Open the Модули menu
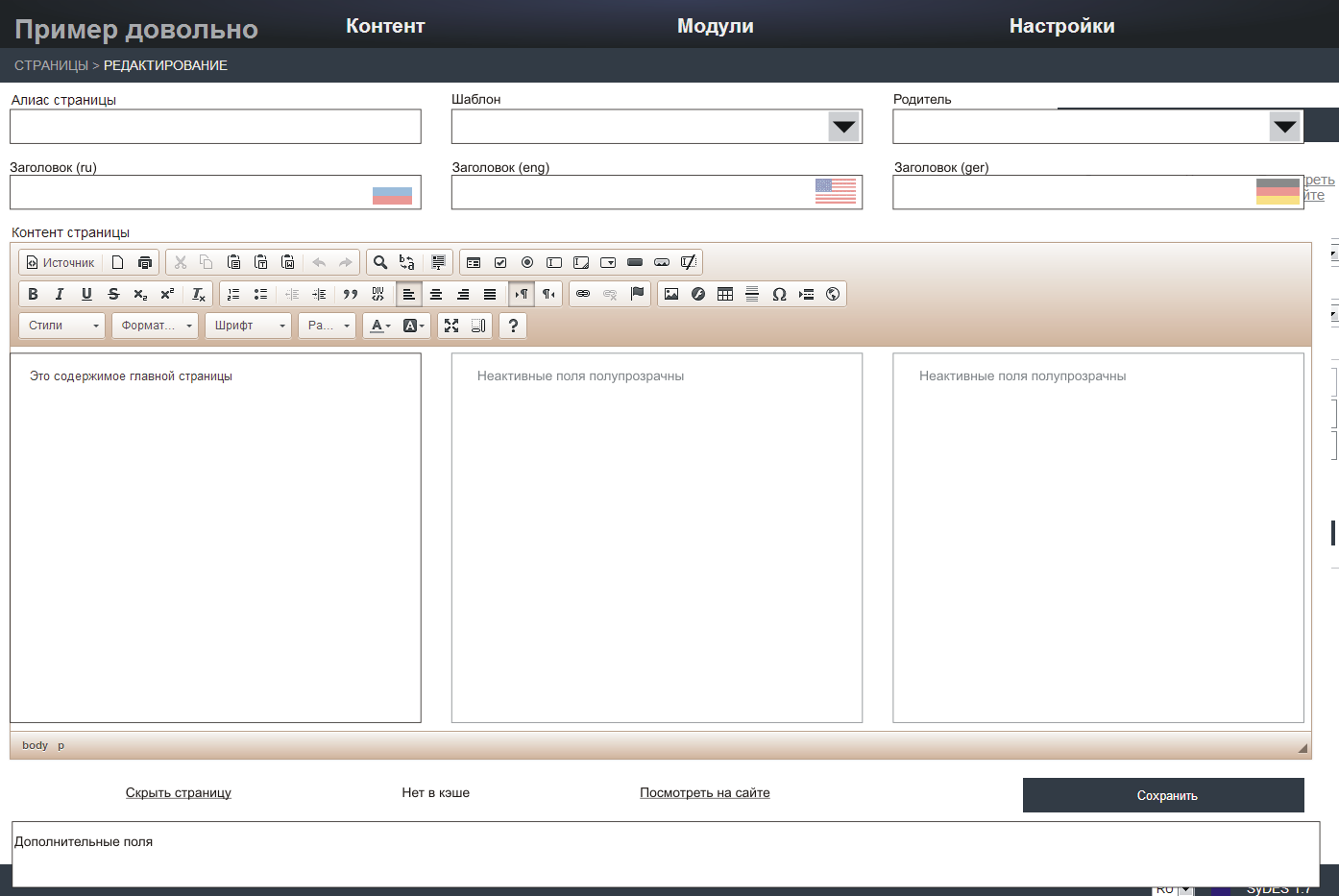 click(715, 26)
